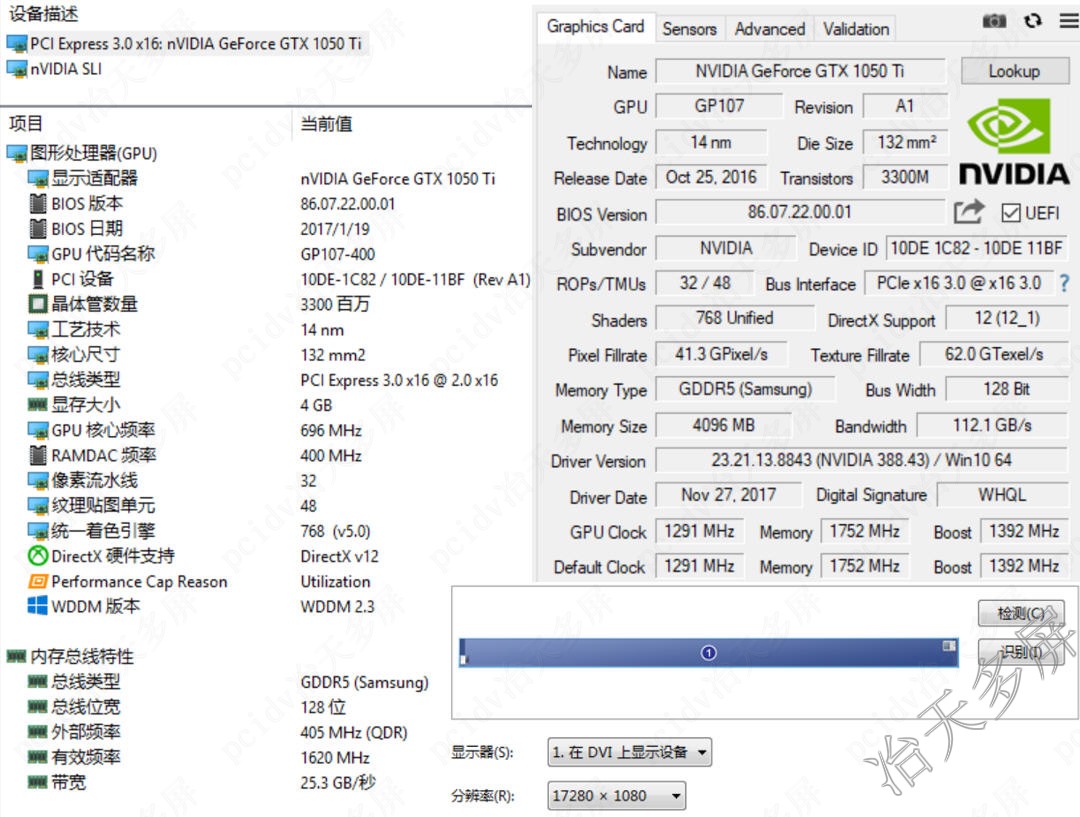
Task: Click the 工艺技术 row icon
Action: [38, 329]
